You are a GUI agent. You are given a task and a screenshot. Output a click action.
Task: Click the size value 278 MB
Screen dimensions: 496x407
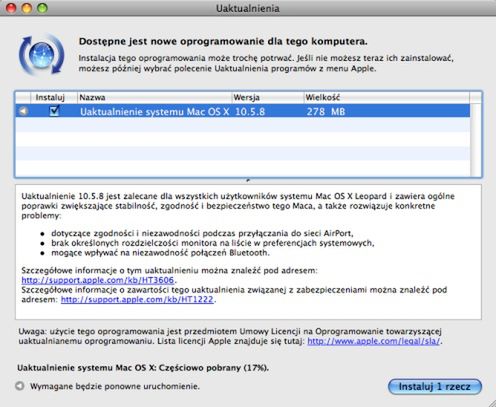326,111
